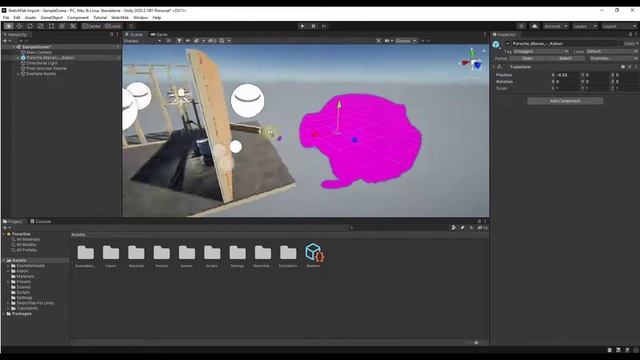Click the Position X field
Image resolution: width=640 pixels, height=360 pixels.
[567, 75]
